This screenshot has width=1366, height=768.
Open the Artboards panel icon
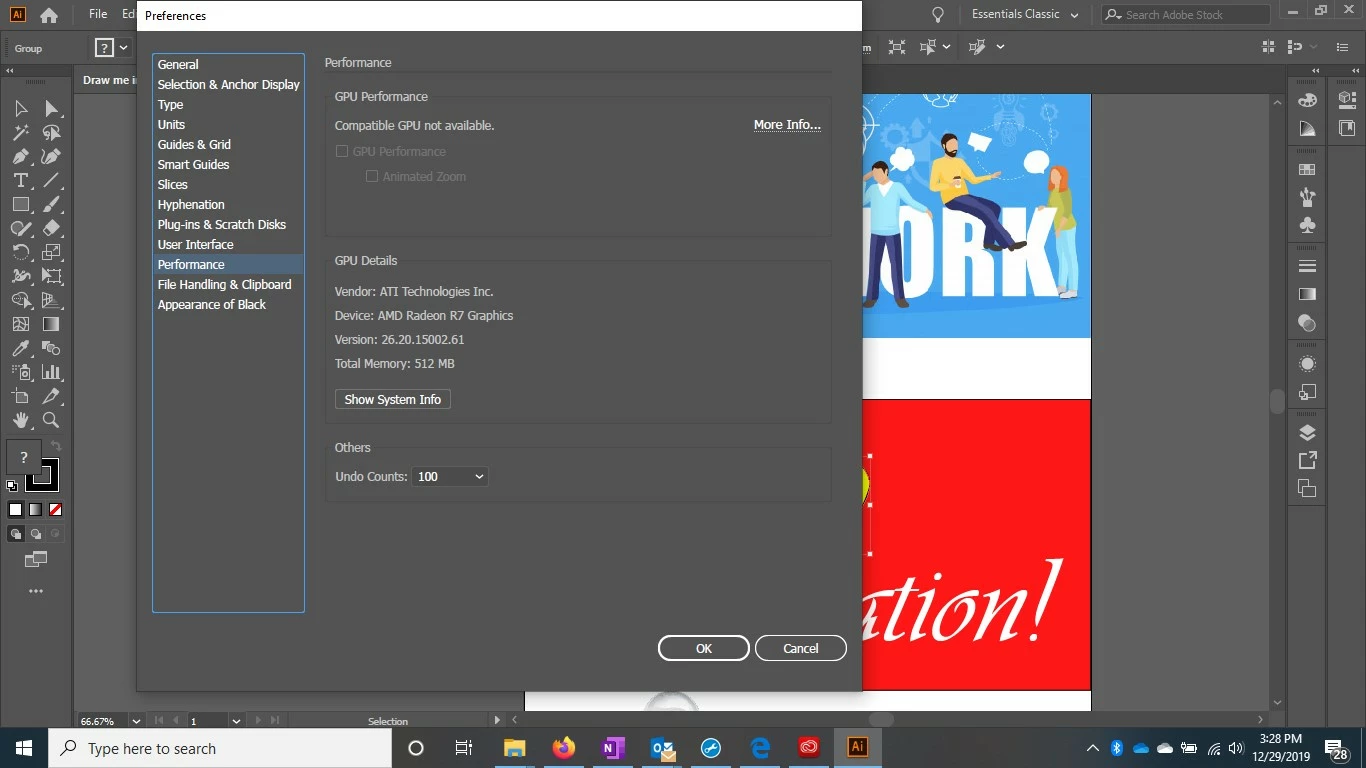1307,488
